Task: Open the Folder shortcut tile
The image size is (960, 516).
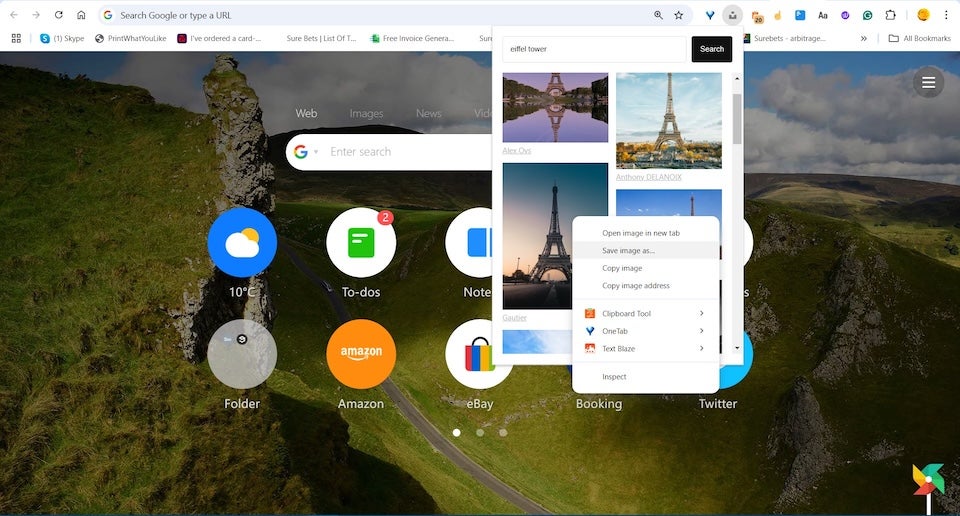Action: [x=242, y=354]
